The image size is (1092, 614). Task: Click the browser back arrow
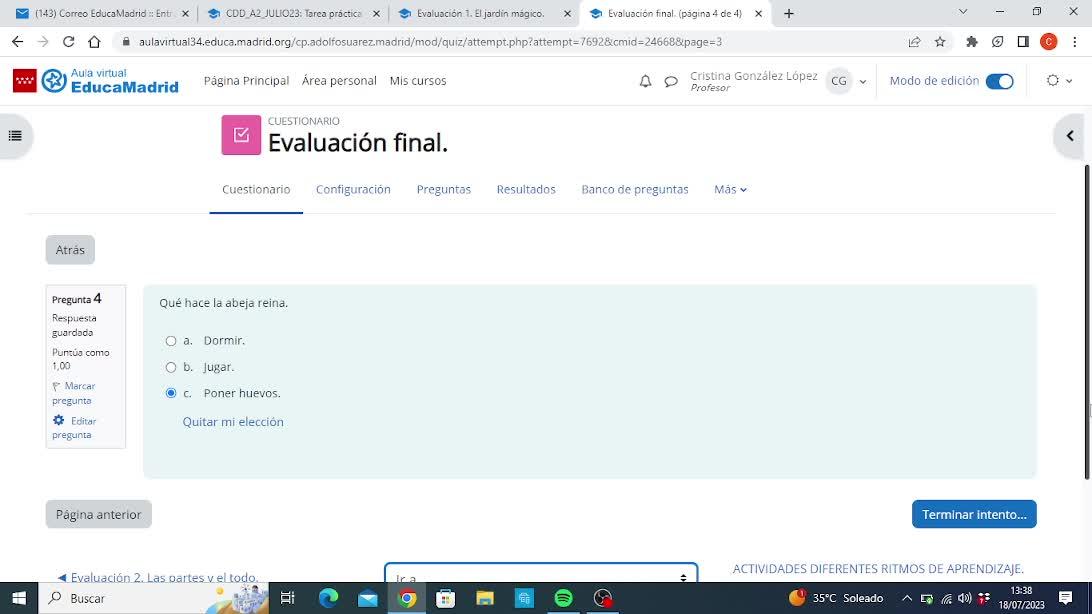coord(17,42)
